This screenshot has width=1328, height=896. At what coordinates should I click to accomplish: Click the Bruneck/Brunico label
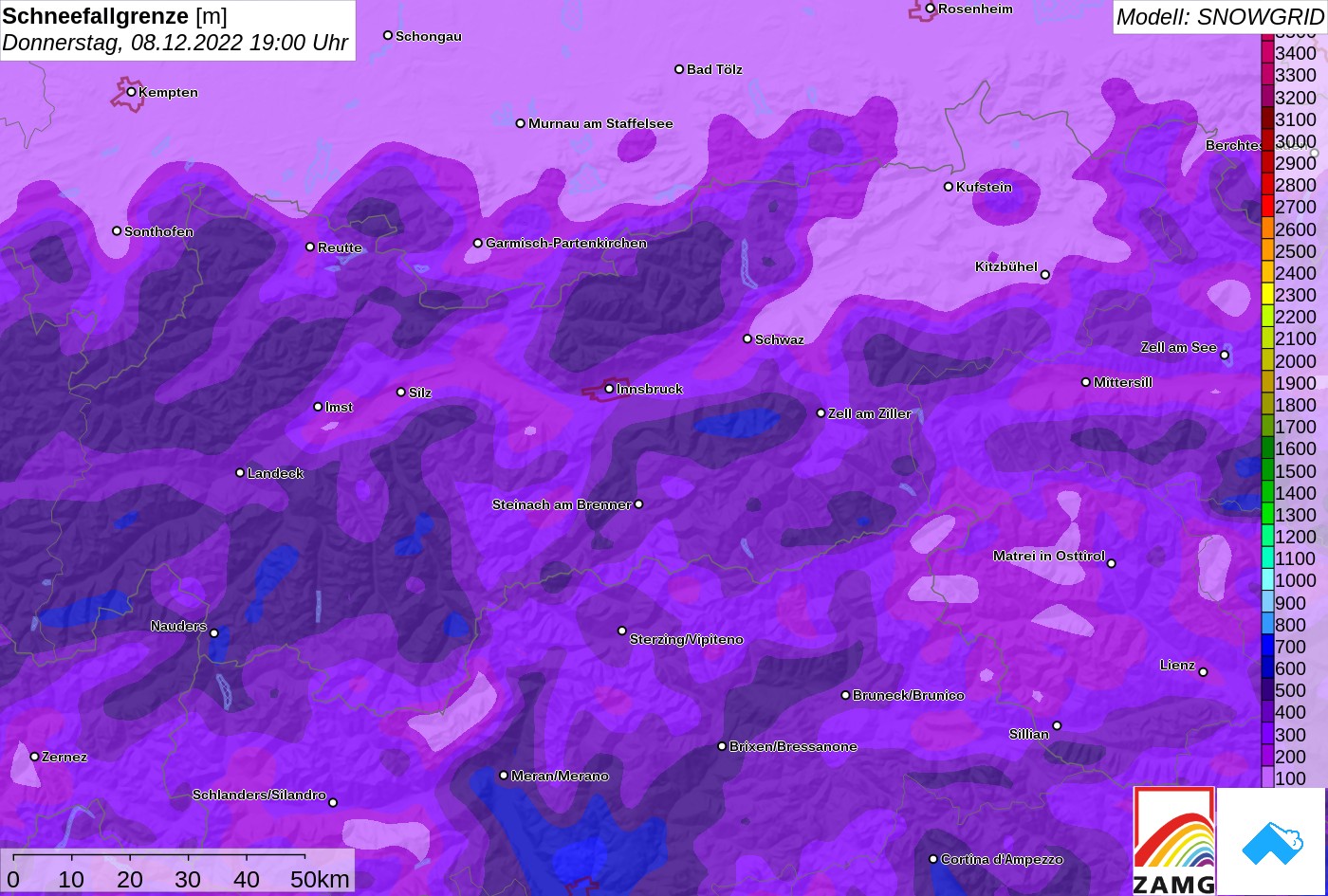(x=909, y=695)
